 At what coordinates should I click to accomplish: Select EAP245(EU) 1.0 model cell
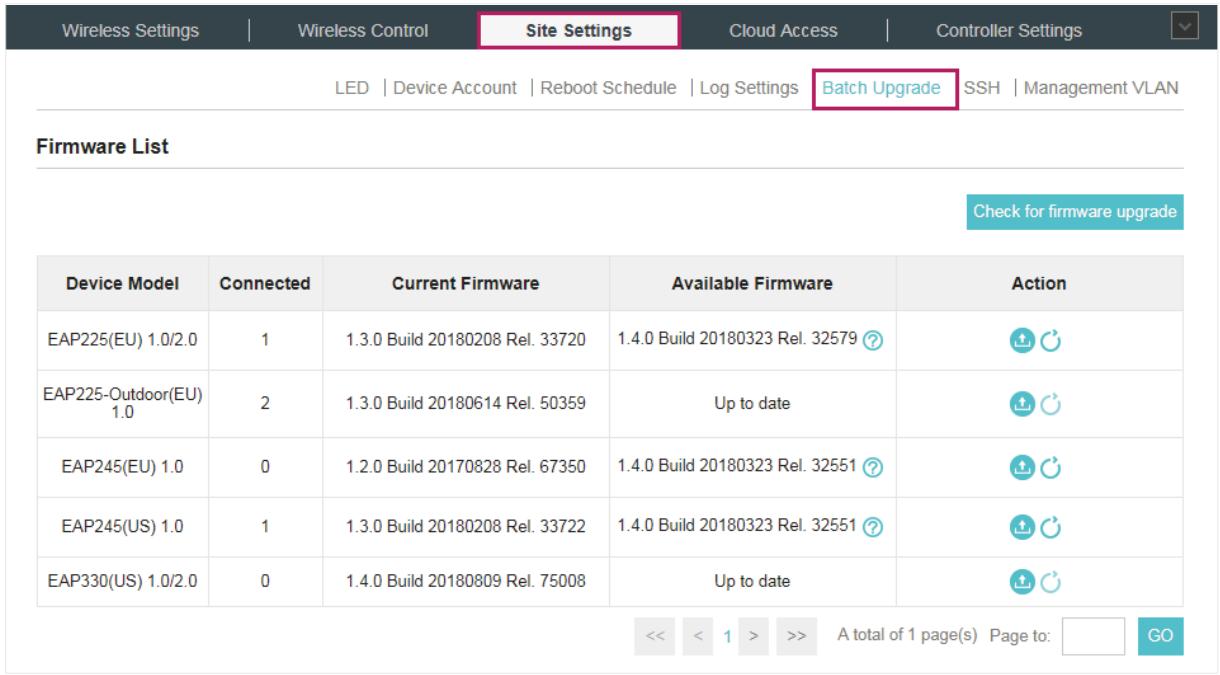(x=123, y=467)
